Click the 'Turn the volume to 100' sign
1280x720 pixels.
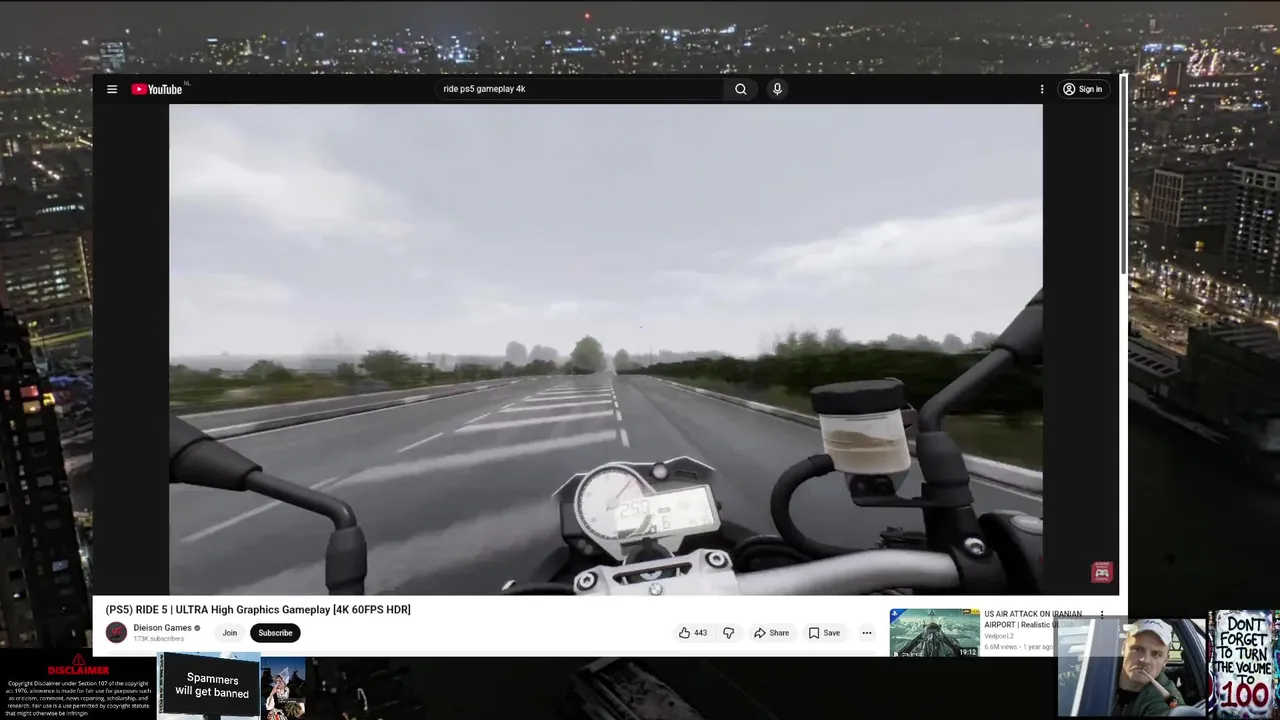(1243, 664)
